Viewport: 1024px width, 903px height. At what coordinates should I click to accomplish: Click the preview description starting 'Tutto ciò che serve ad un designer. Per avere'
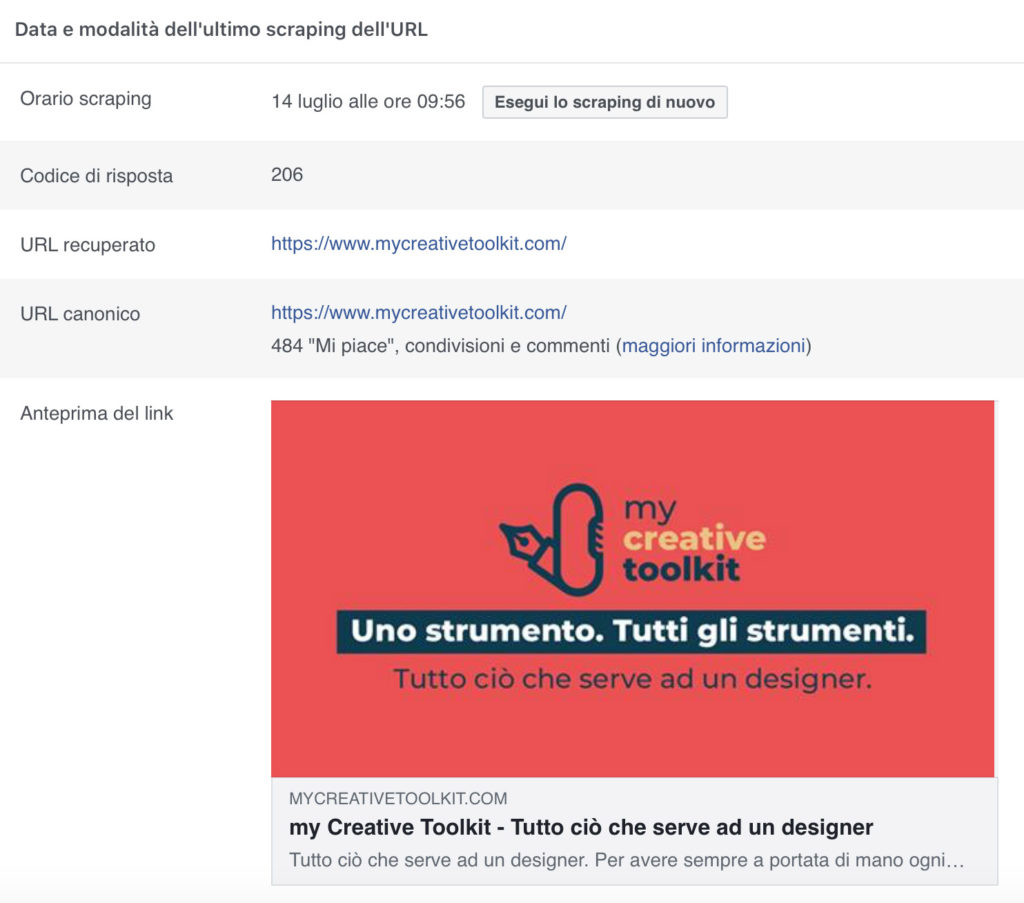point(627,860)
